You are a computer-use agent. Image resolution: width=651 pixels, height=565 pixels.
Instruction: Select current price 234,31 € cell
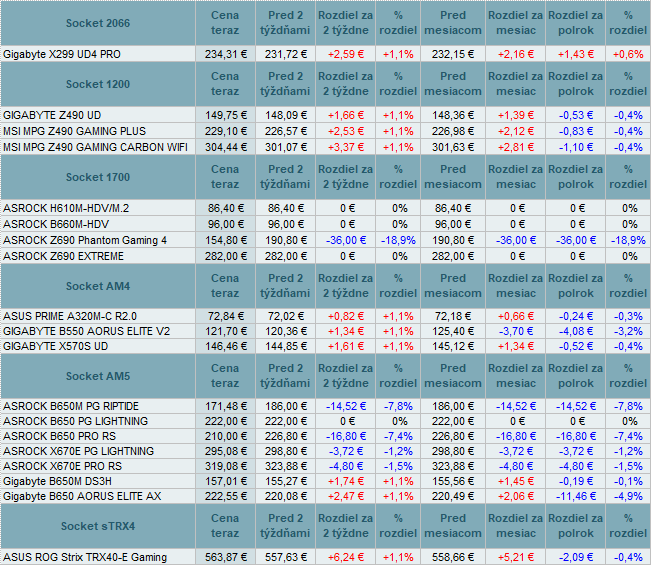click(x=225, y=54)
